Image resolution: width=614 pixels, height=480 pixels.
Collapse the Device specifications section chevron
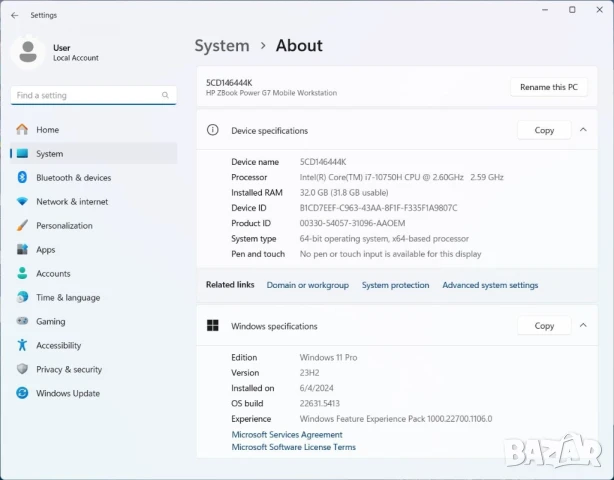click(588, 130)
